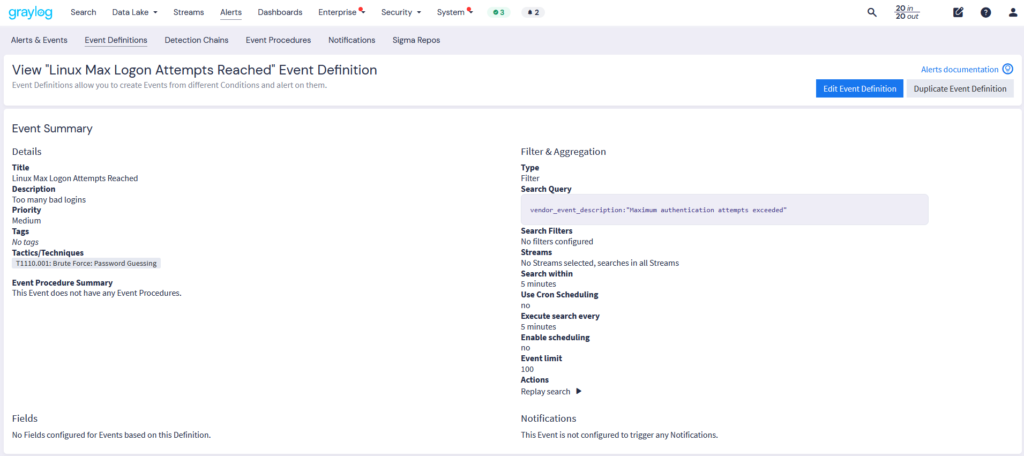This screenshot has width=1024, height=456.
Task: Switch to the Notifications tab
Action: (352, 40)
